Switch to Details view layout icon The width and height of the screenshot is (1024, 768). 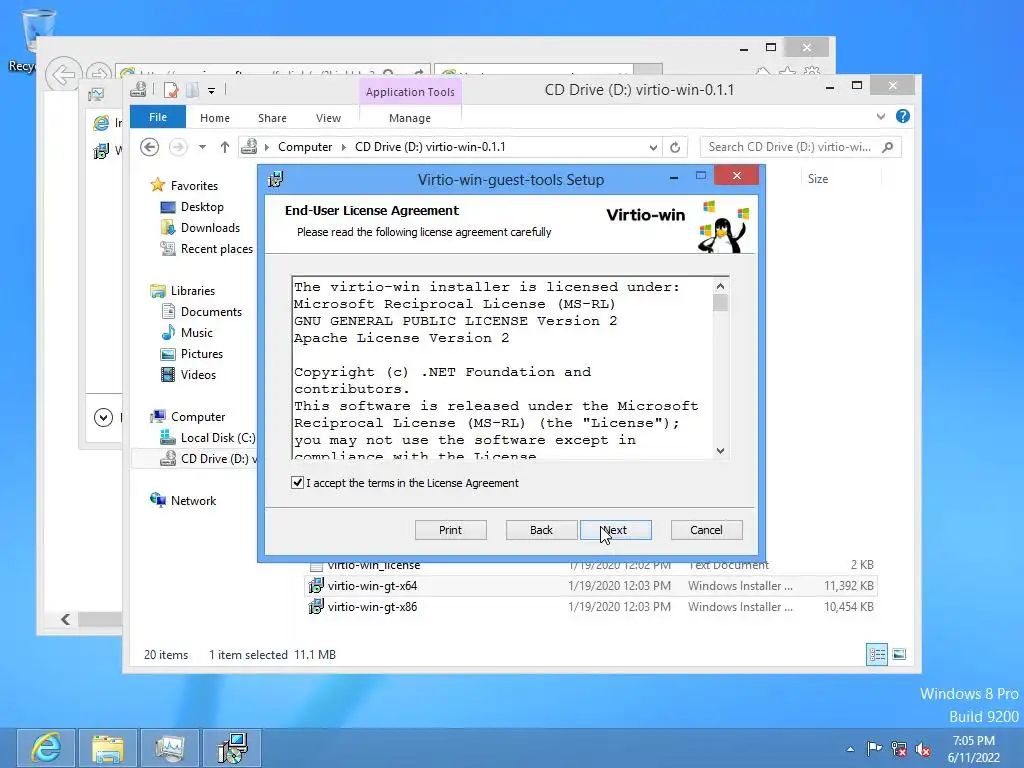[x=876, y=654]
